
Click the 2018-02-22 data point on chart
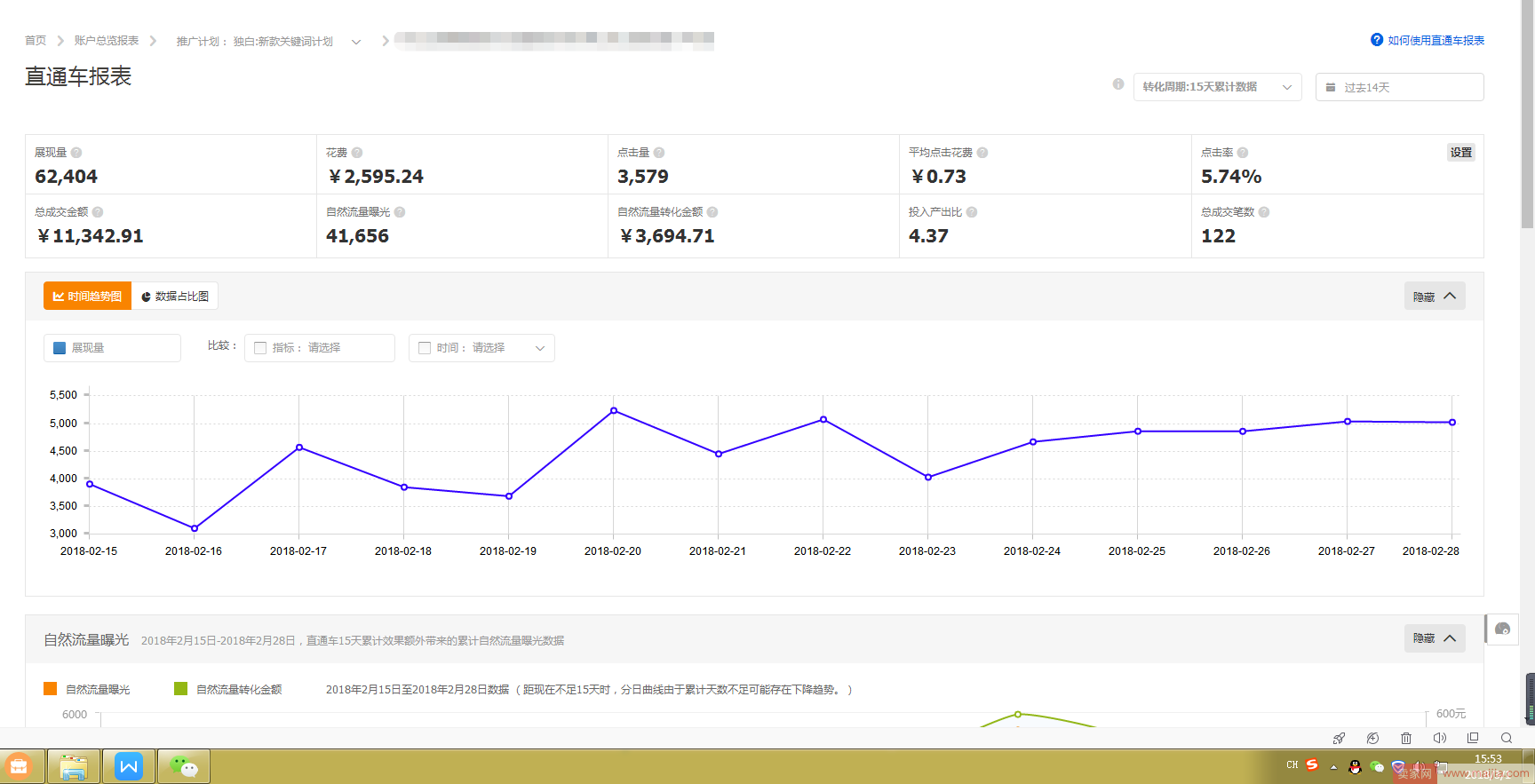(823, 419)
